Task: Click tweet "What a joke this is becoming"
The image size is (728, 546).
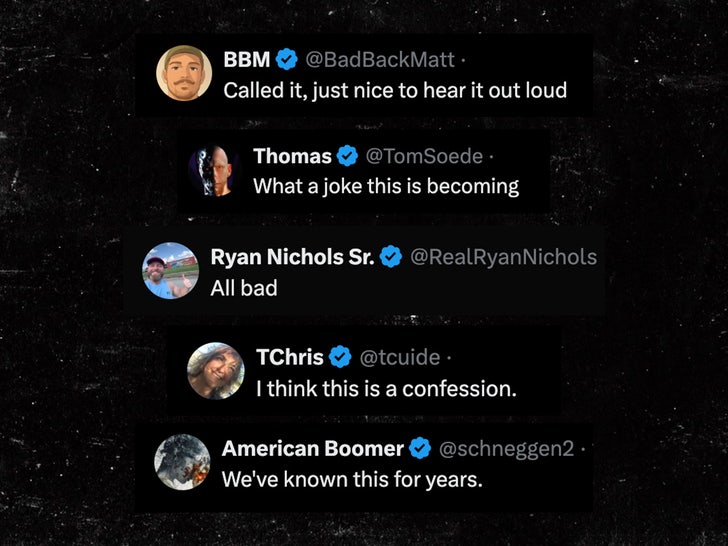Action: tap(386, 186)
